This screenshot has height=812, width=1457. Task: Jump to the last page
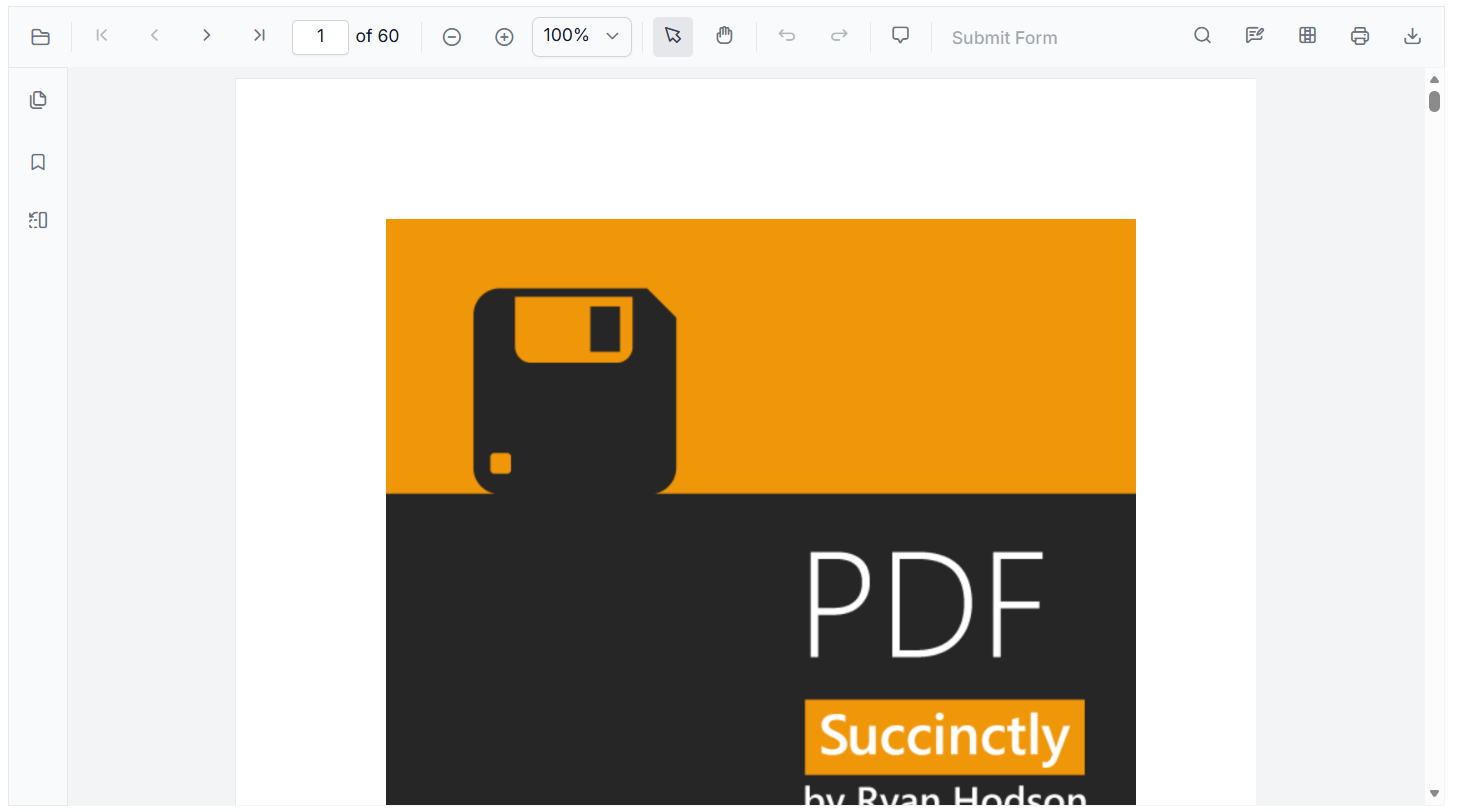pyautogui.click(x=259, y=36)
